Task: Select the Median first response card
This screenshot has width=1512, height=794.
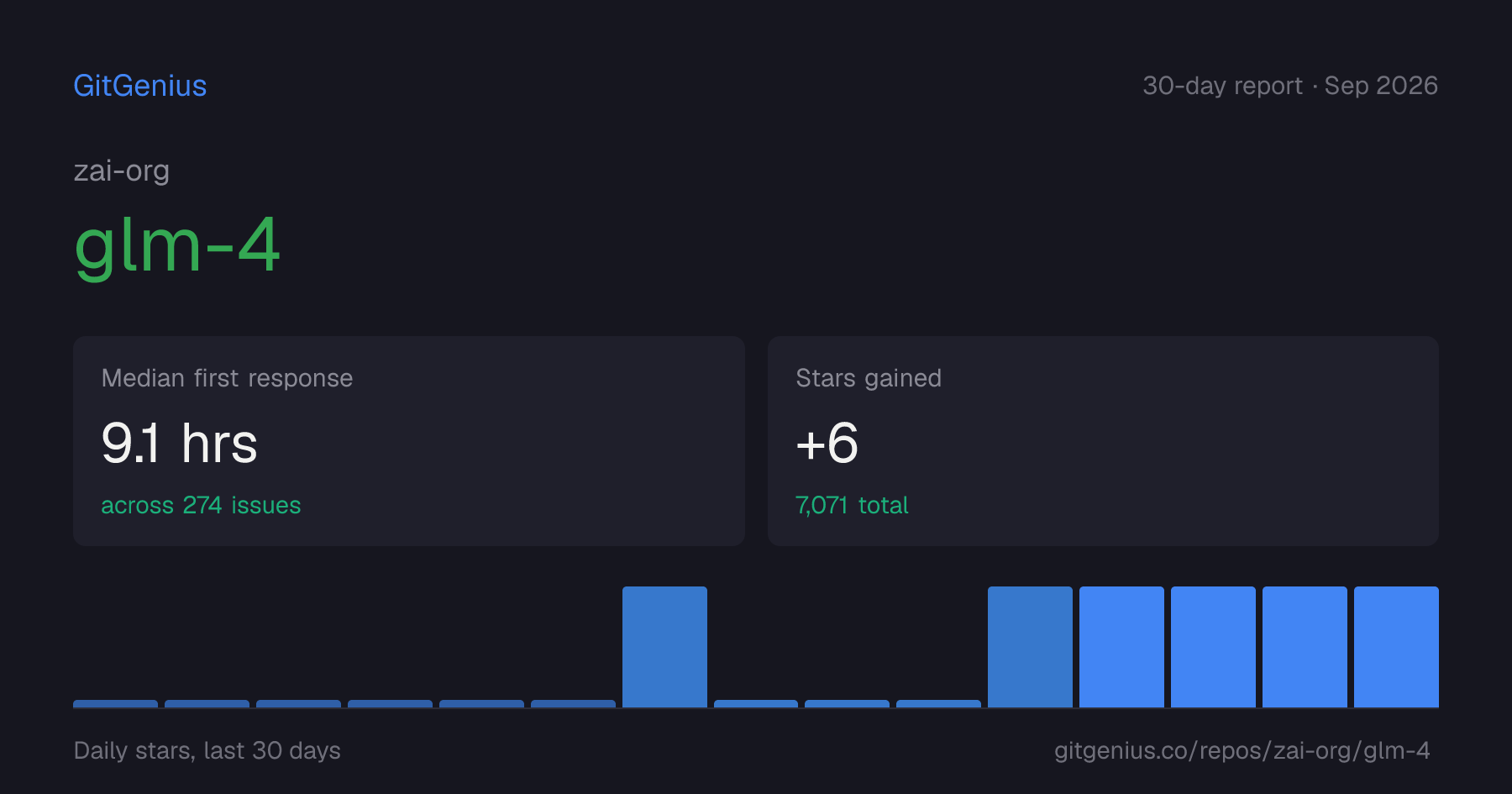Action: [409, 441]
